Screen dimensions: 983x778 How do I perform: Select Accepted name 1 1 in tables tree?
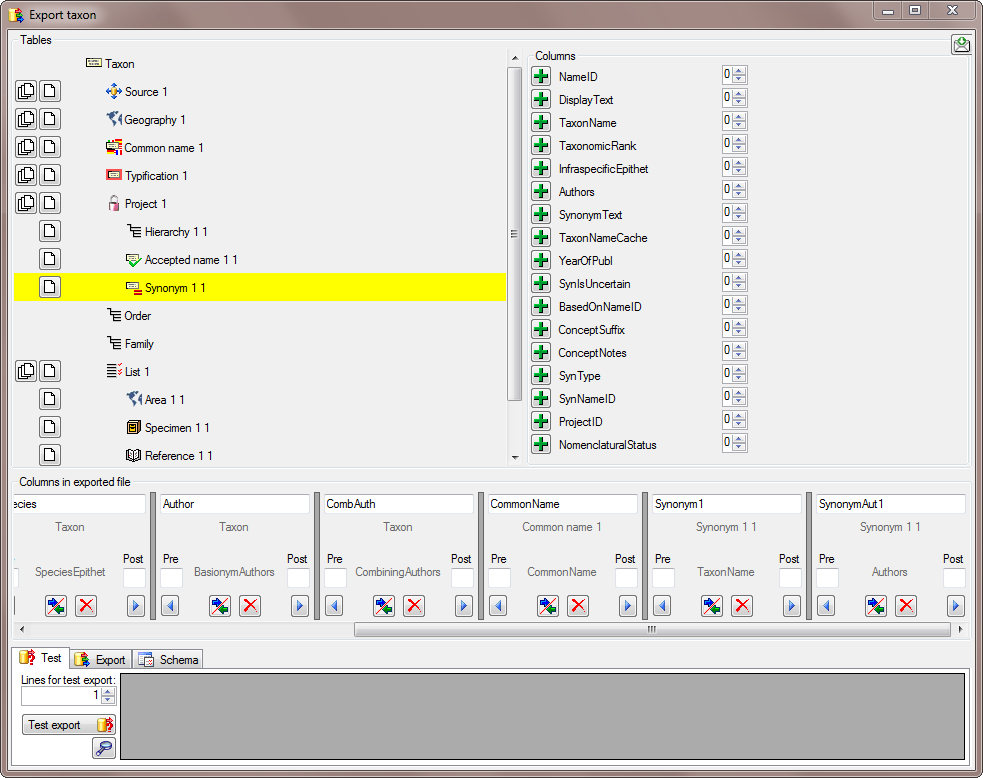[190, 260]
